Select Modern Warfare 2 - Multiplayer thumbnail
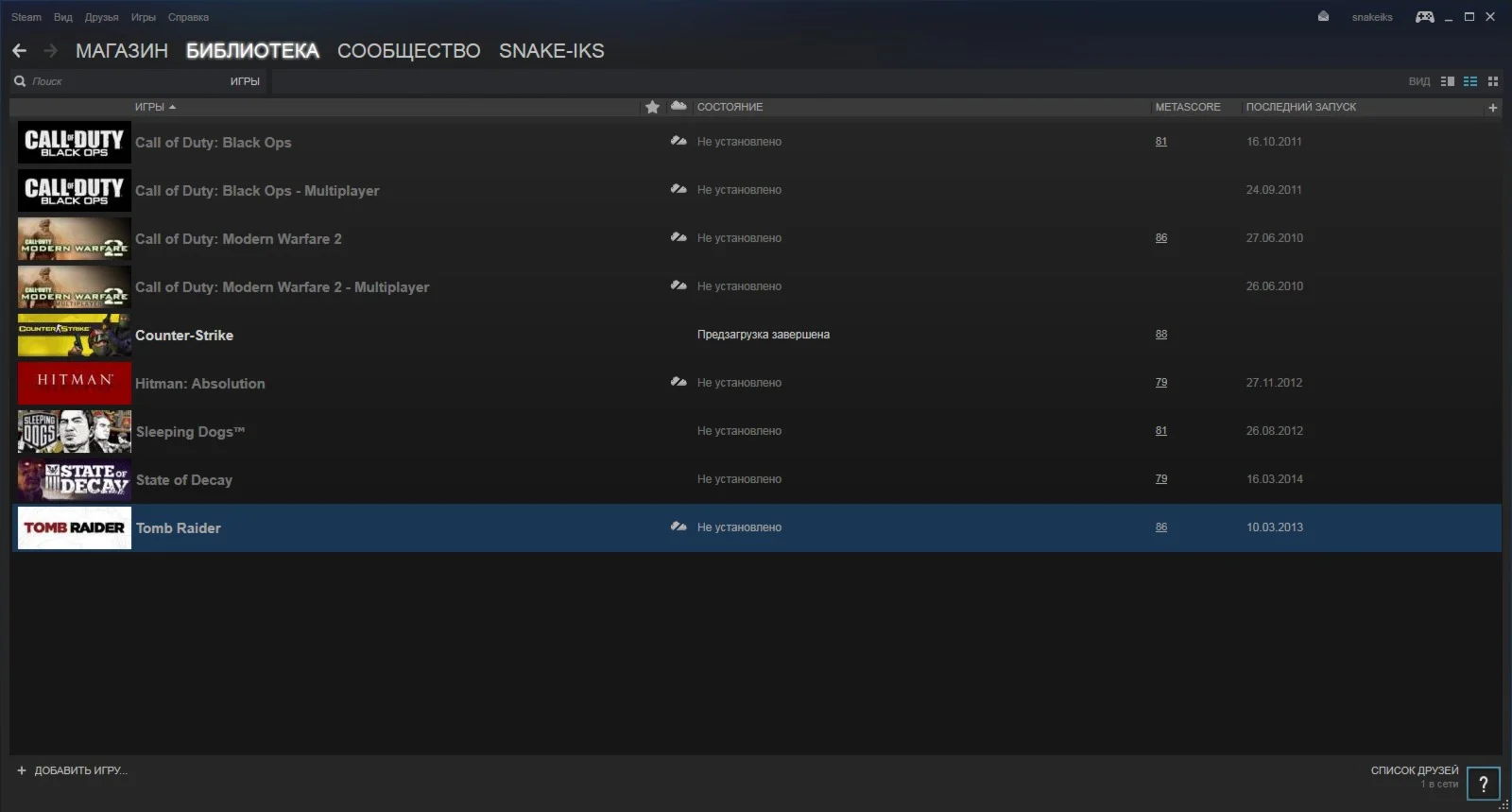 click(x=75, y=286)
